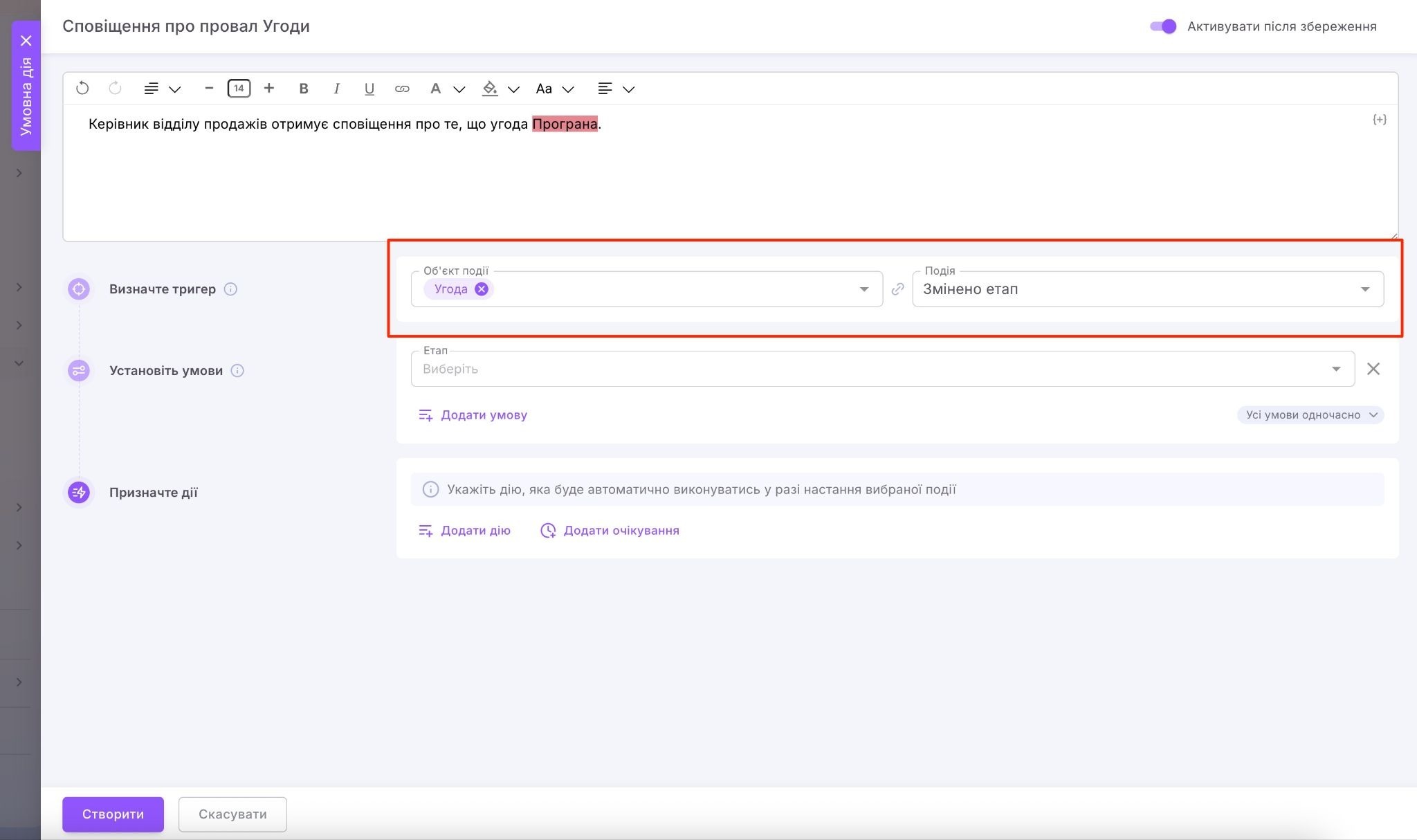
Task: Insert a hyperlink via link icon
Action: pyautogui.click(x=402, y=89)
